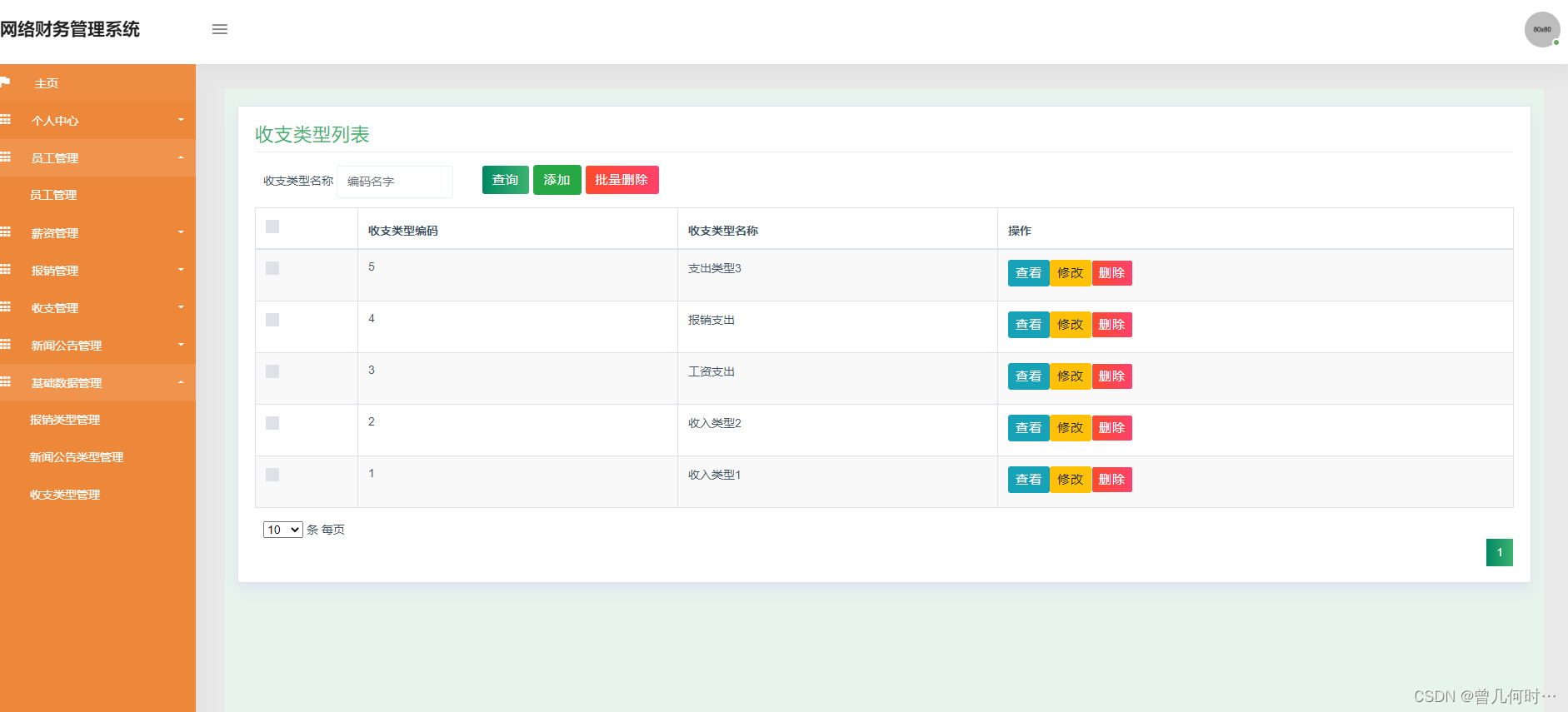Viewport: 1568px width, 712px height.
Task: Edit 工资支出 row with 修改
Action: coord(1070,376)
